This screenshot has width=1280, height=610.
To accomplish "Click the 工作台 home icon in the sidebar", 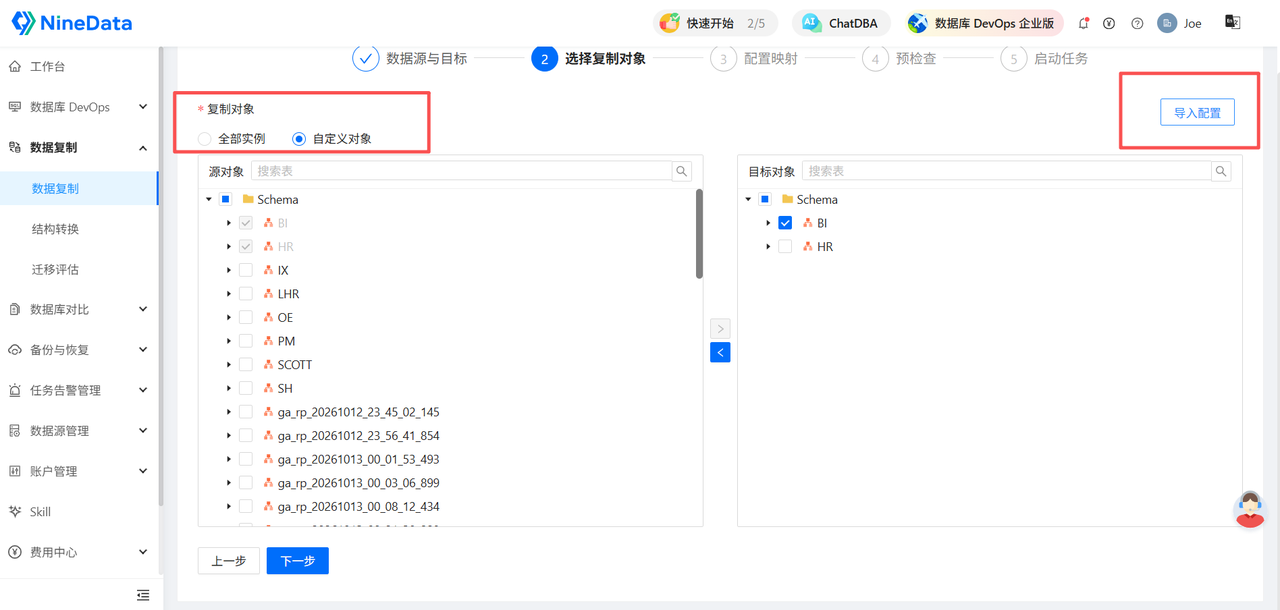I will (15, 67).
